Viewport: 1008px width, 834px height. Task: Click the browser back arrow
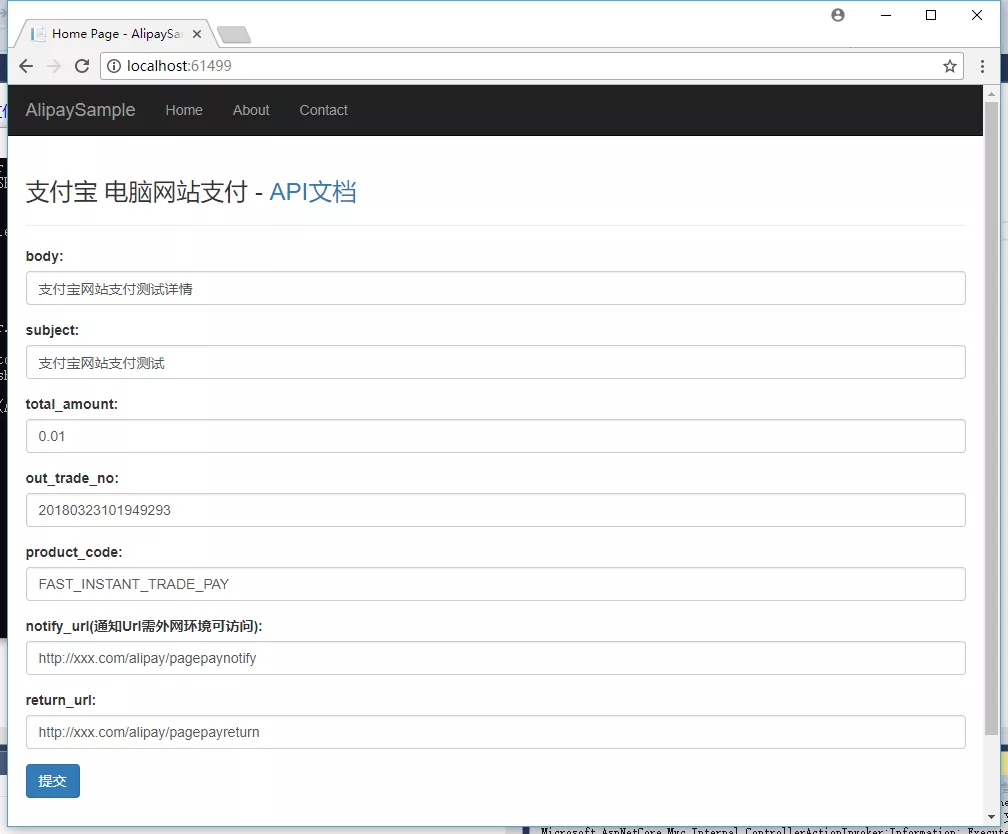(x=26, y=66)
